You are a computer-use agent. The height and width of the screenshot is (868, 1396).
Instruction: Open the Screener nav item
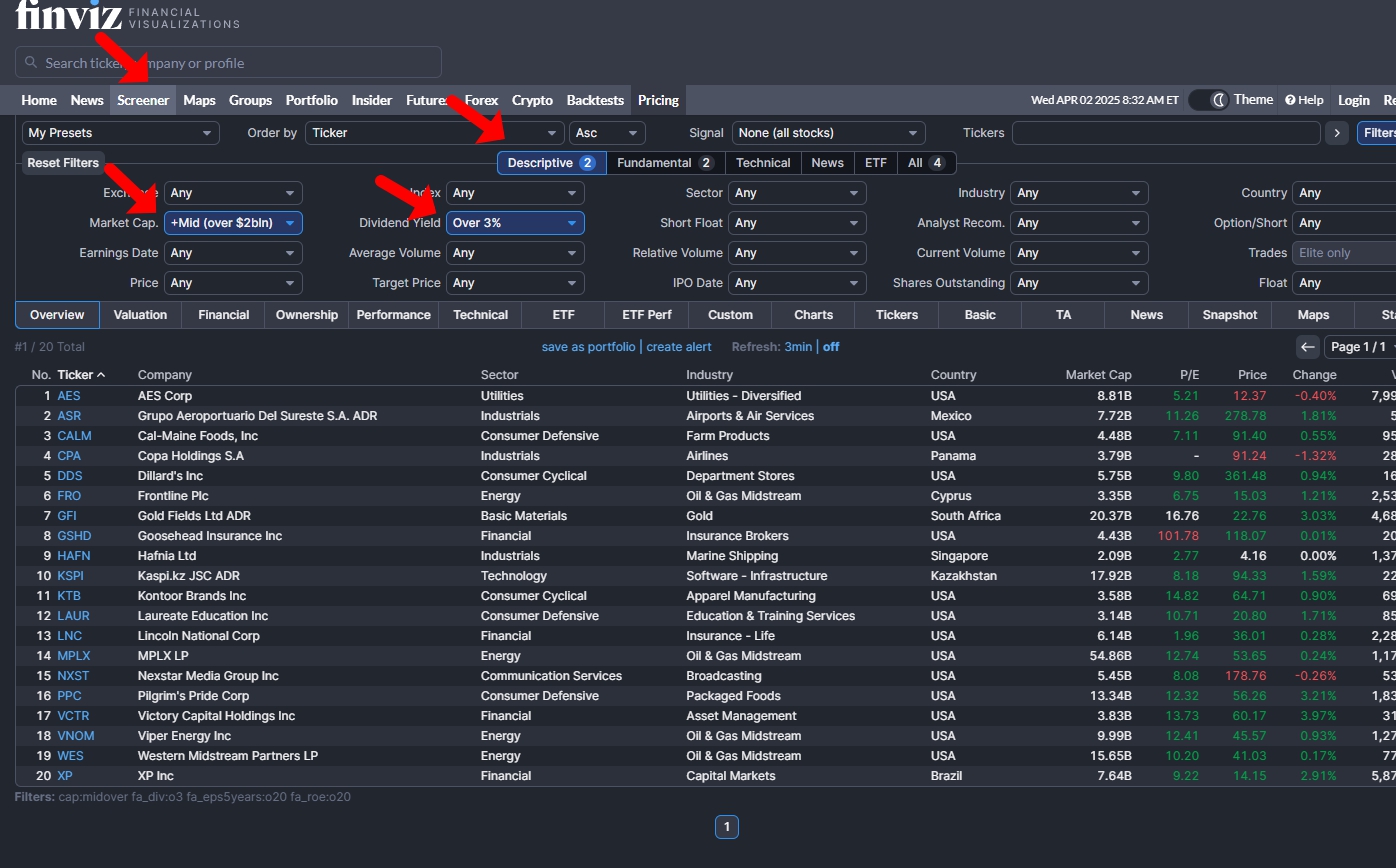pos(143,100)
